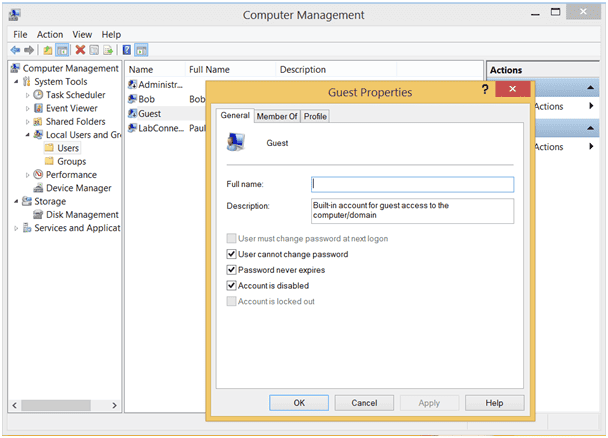Click the Apply button
The height and width of the screenshot is (438, 608).
429,403
